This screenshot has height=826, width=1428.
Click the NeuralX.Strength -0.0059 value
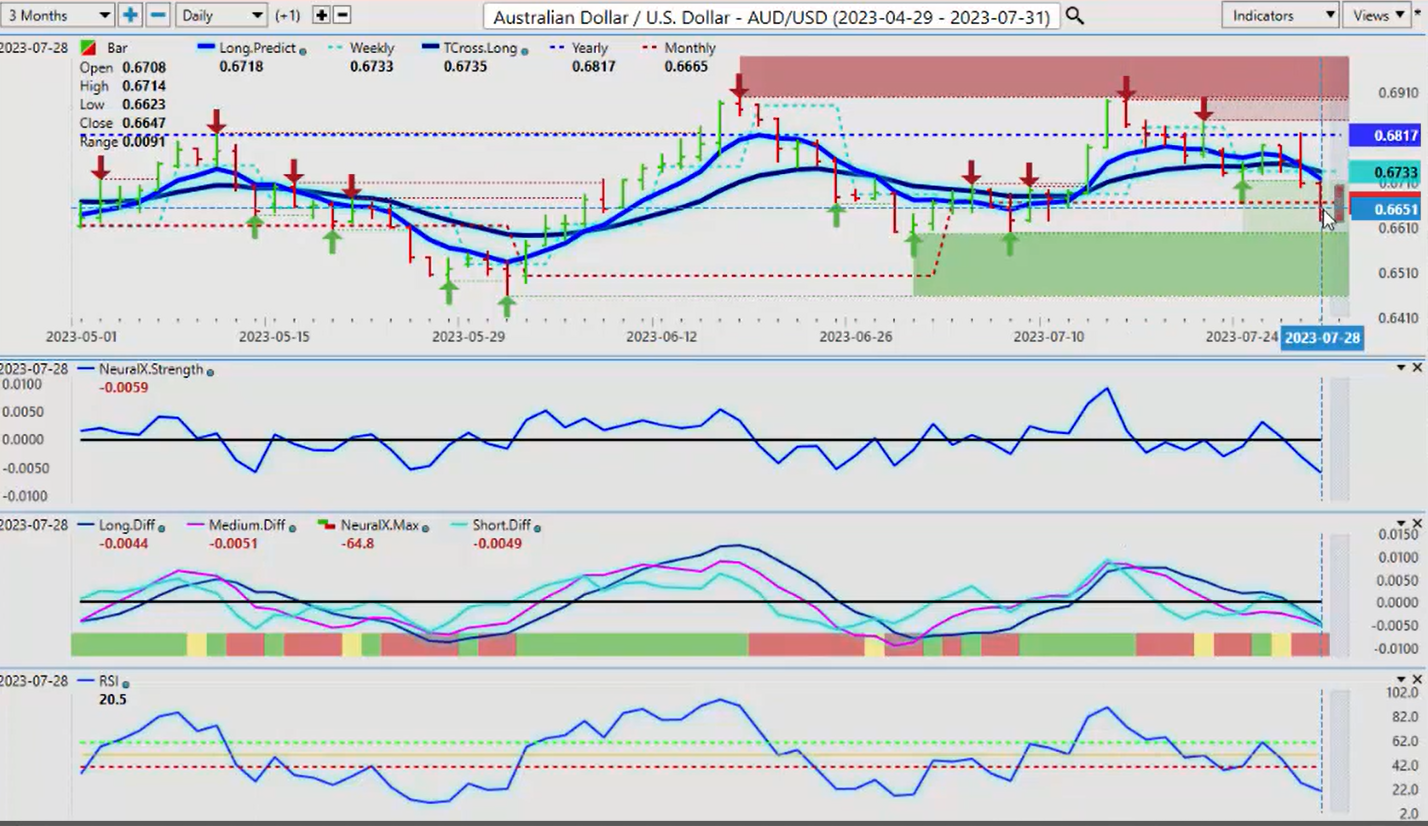pos(124,387)
